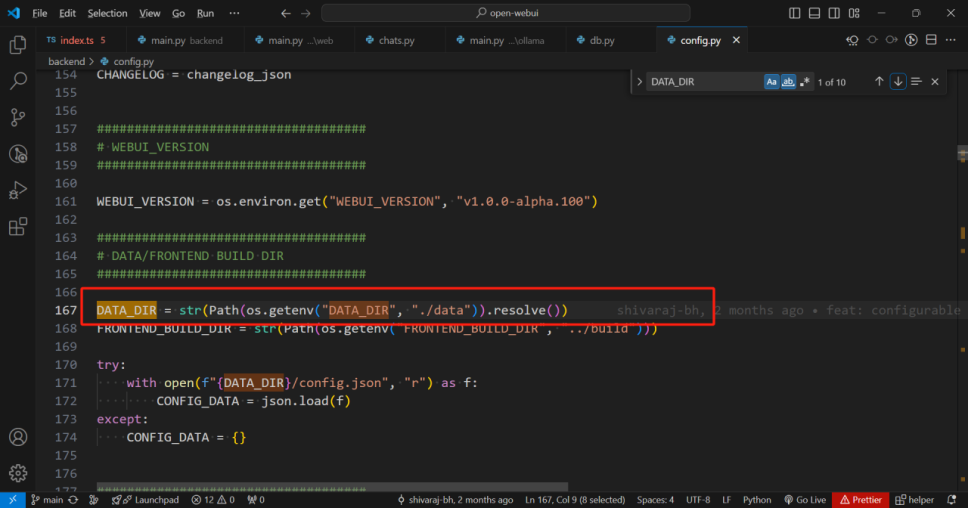Open the Selection menu
The image size is (968, 508).
point(107,13)
